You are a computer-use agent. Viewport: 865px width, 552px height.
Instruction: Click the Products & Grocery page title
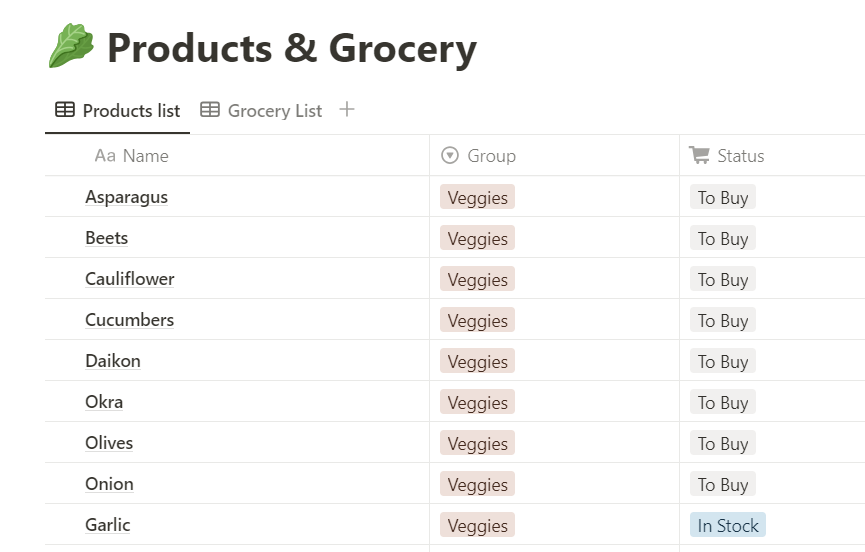(291, 48)
